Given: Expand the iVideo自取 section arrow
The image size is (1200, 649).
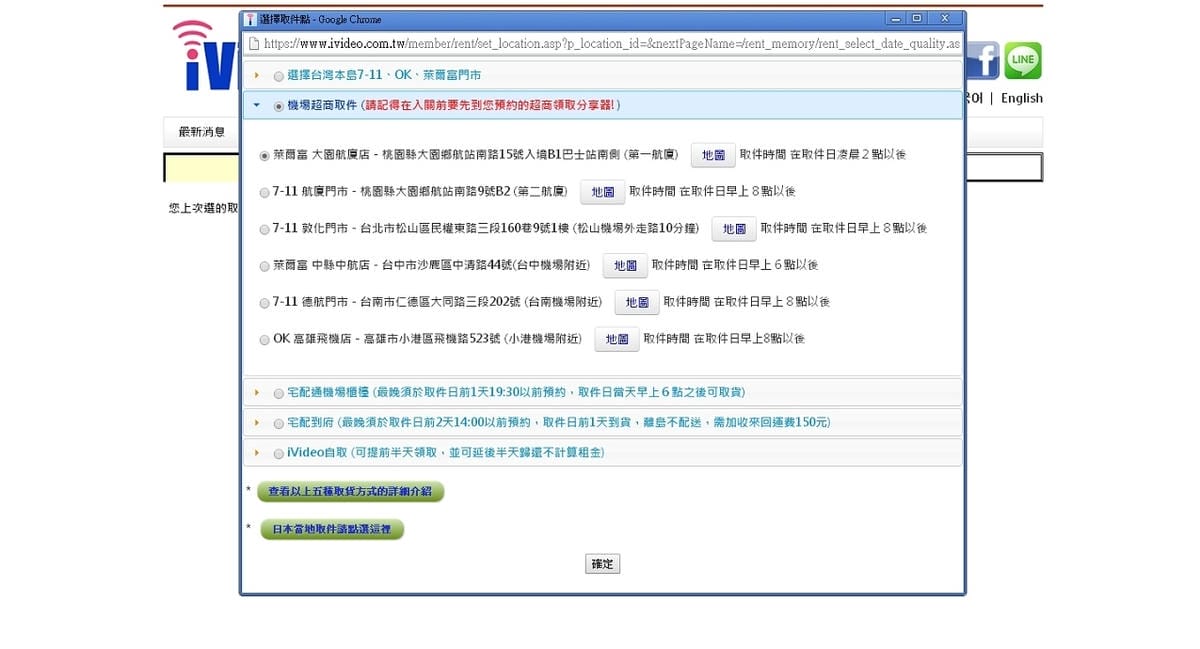Looking at the screenshot, I should [256, 453].
